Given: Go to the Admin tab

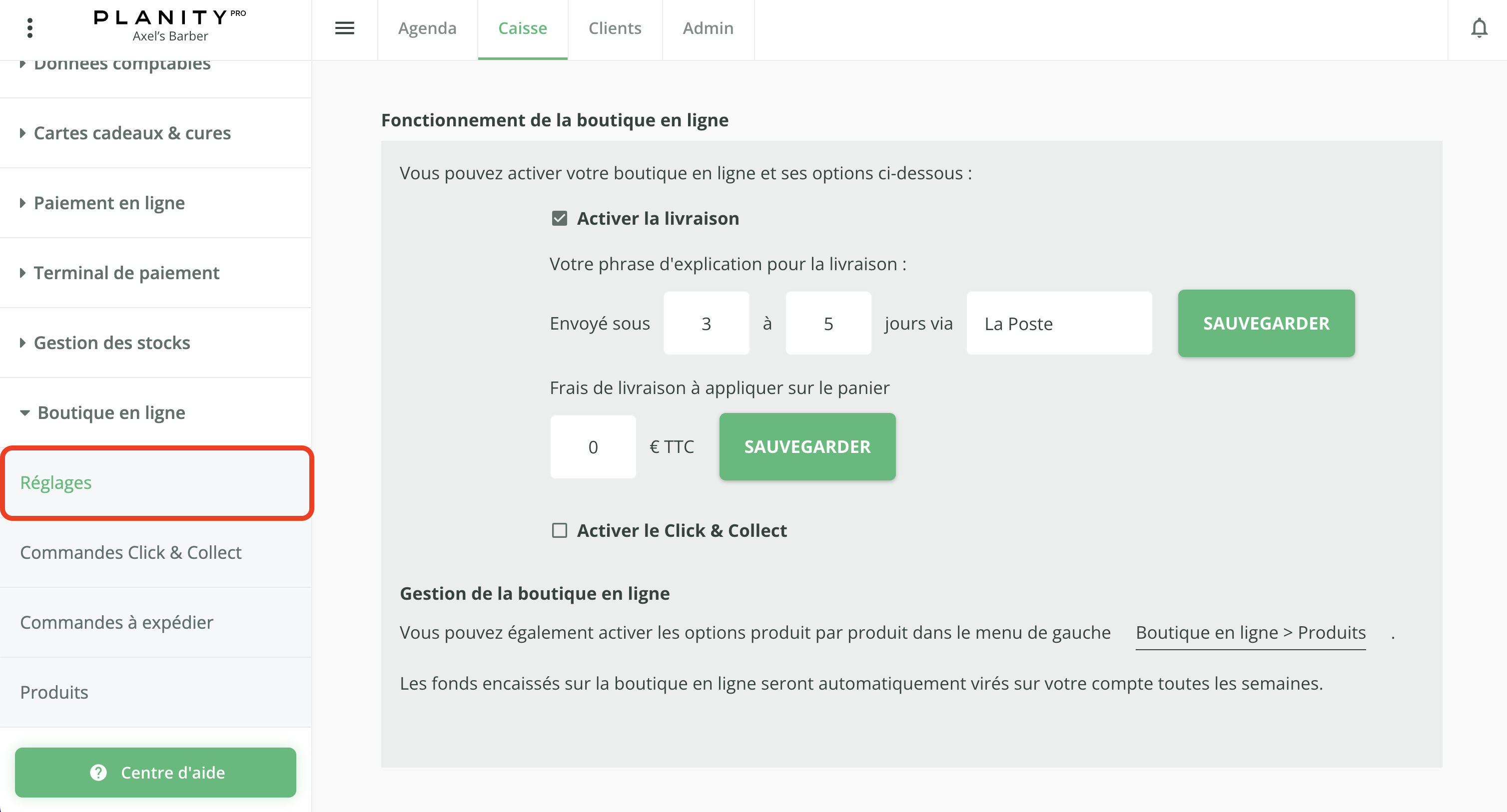Looking at the screenshot, I should point(708,28).
